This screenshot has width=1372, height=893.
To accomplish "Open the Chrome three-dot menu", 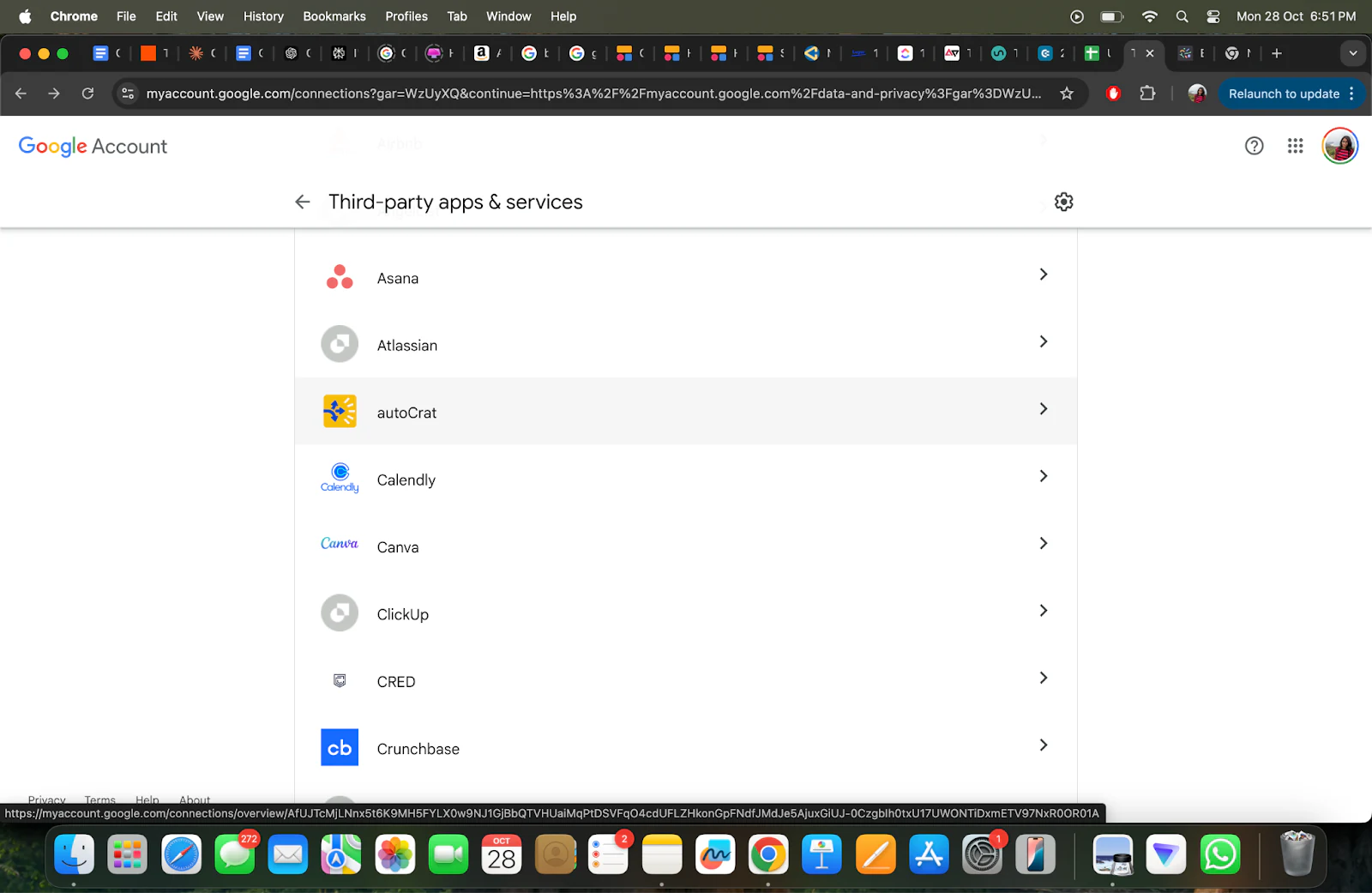I will pyautogui.click(x=1351, y=94).
